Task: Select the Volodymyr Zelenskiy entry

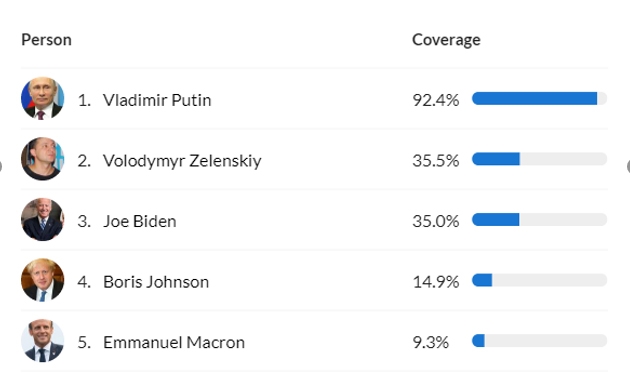Action: coord(182,161)
